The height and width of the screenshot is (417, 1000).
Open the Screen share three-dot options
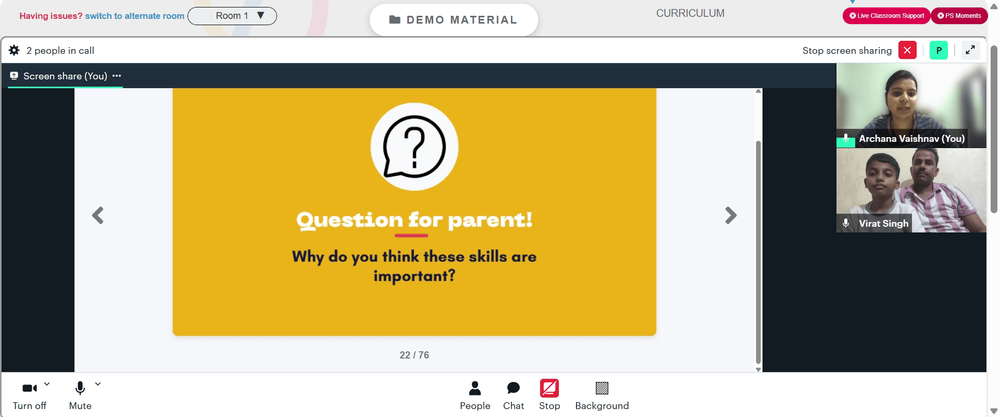117,76
